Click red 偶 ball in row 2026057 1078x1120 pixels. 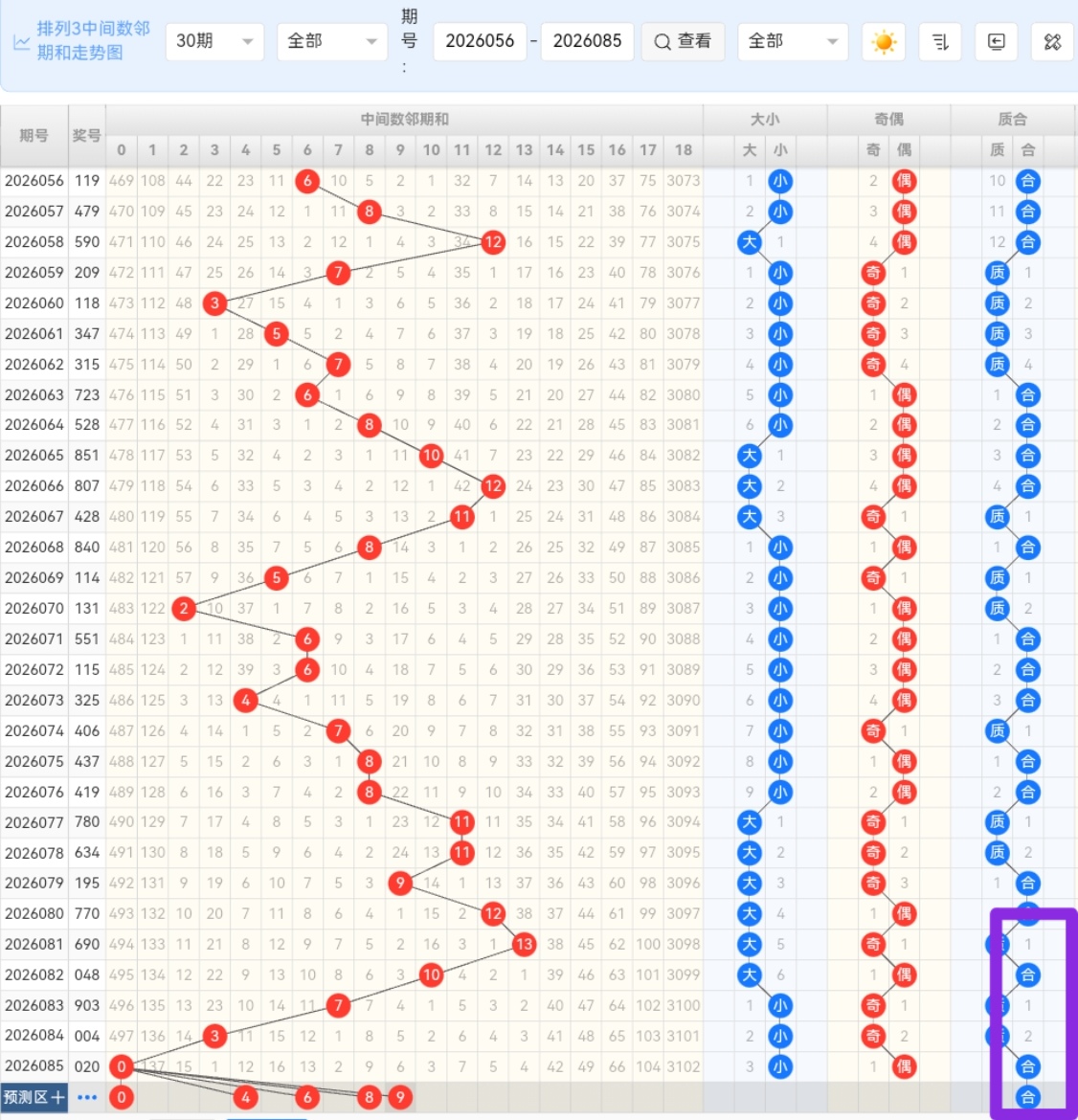click(904, 212)
